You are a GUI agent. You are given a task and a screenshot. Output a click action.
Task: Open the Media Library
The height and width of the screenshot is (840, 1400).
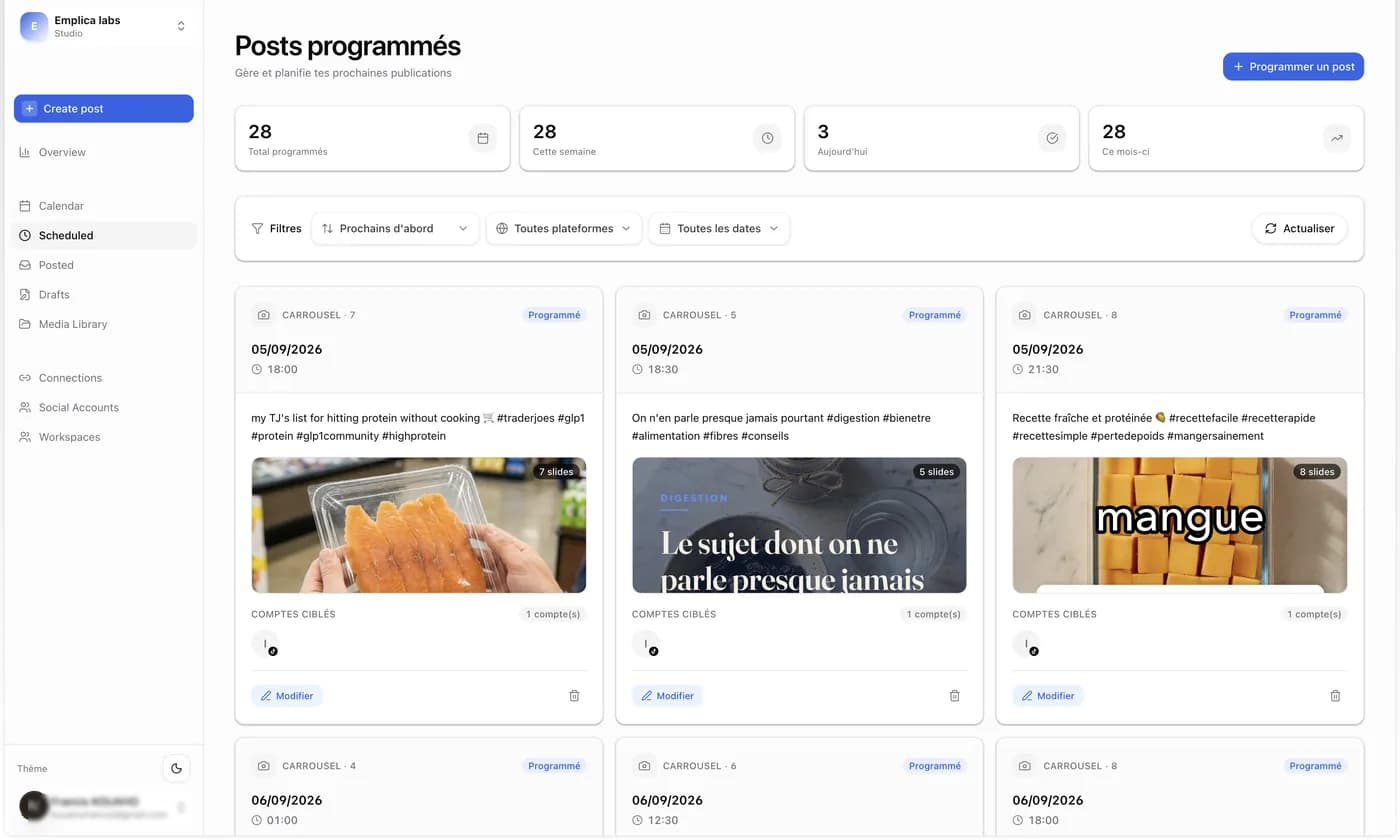(x=104, y=324)
